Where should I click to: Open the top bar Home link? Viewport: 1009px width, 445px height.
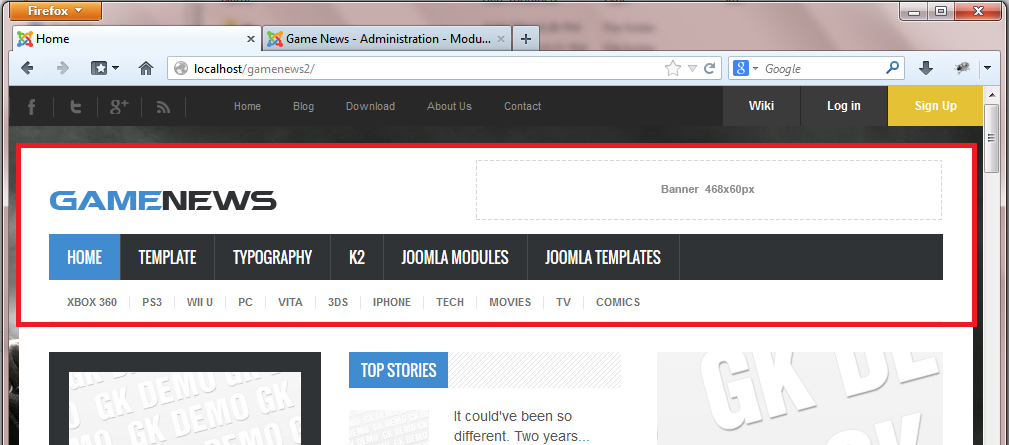pos(247,106)
